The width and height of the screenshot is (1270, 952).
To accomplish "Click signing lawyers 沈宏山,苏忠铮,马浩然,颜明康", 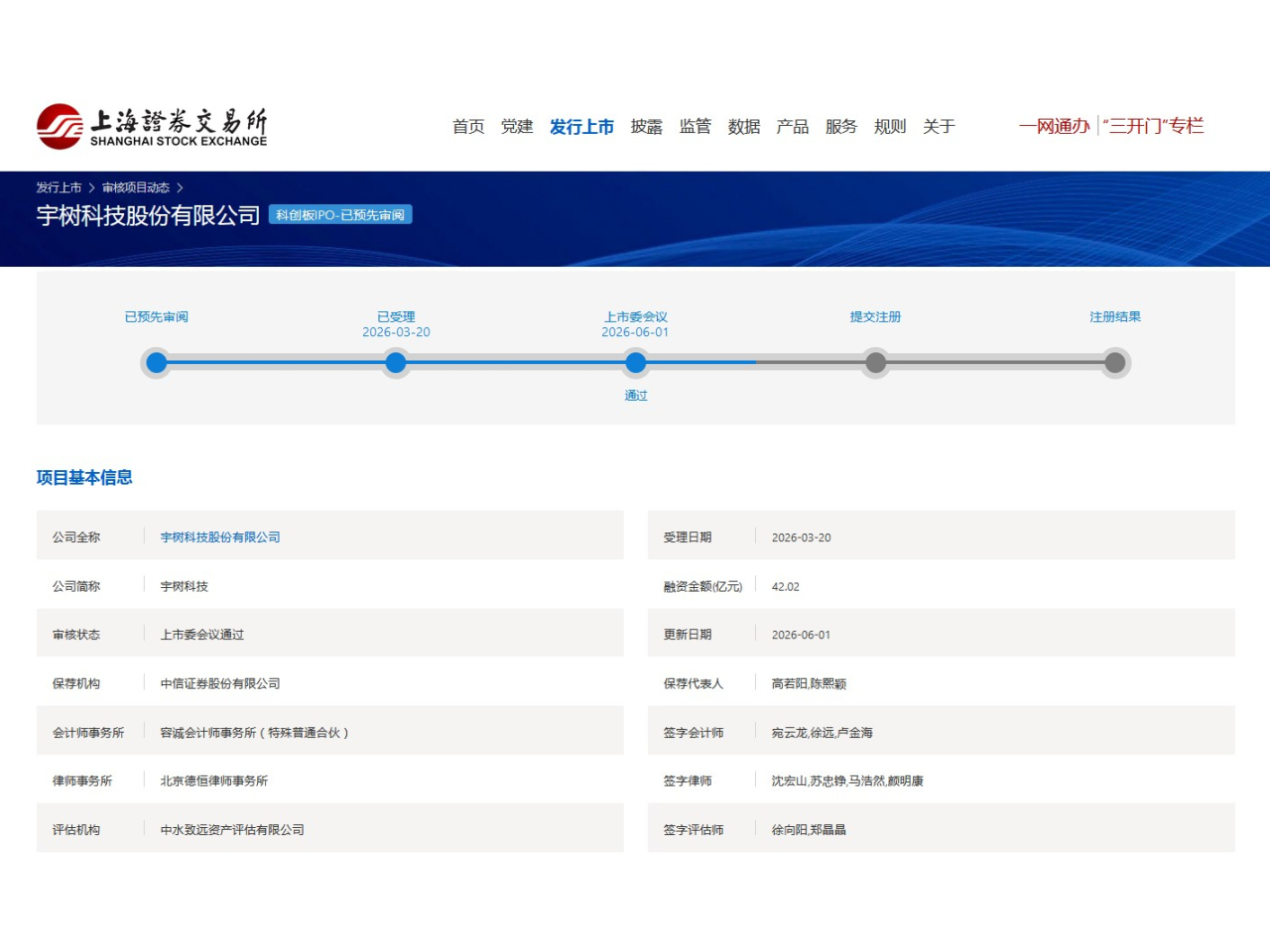I will point(847,781).
